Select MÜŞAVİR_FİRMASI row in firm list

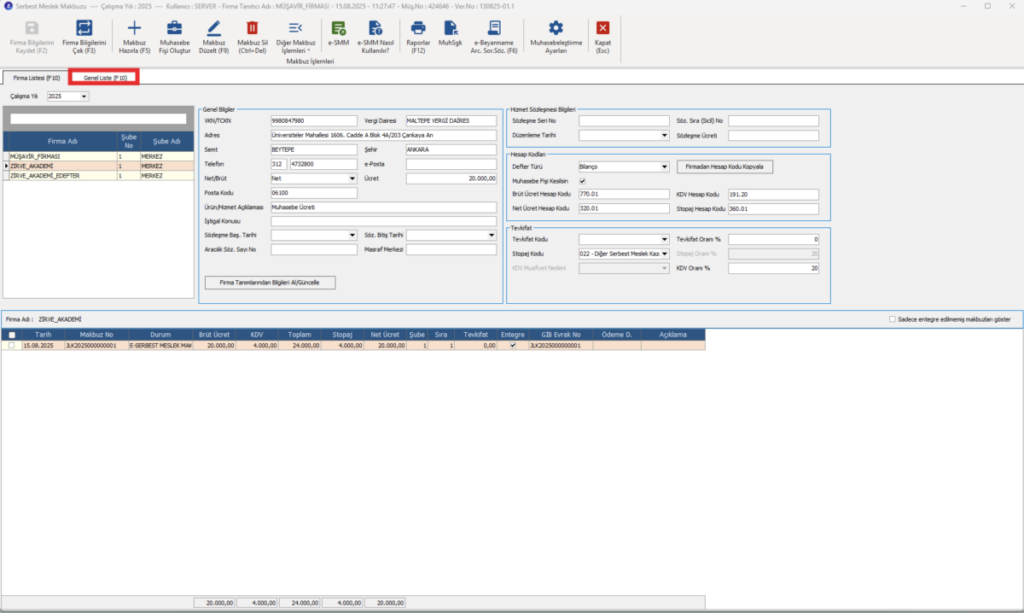coord(99,157)
